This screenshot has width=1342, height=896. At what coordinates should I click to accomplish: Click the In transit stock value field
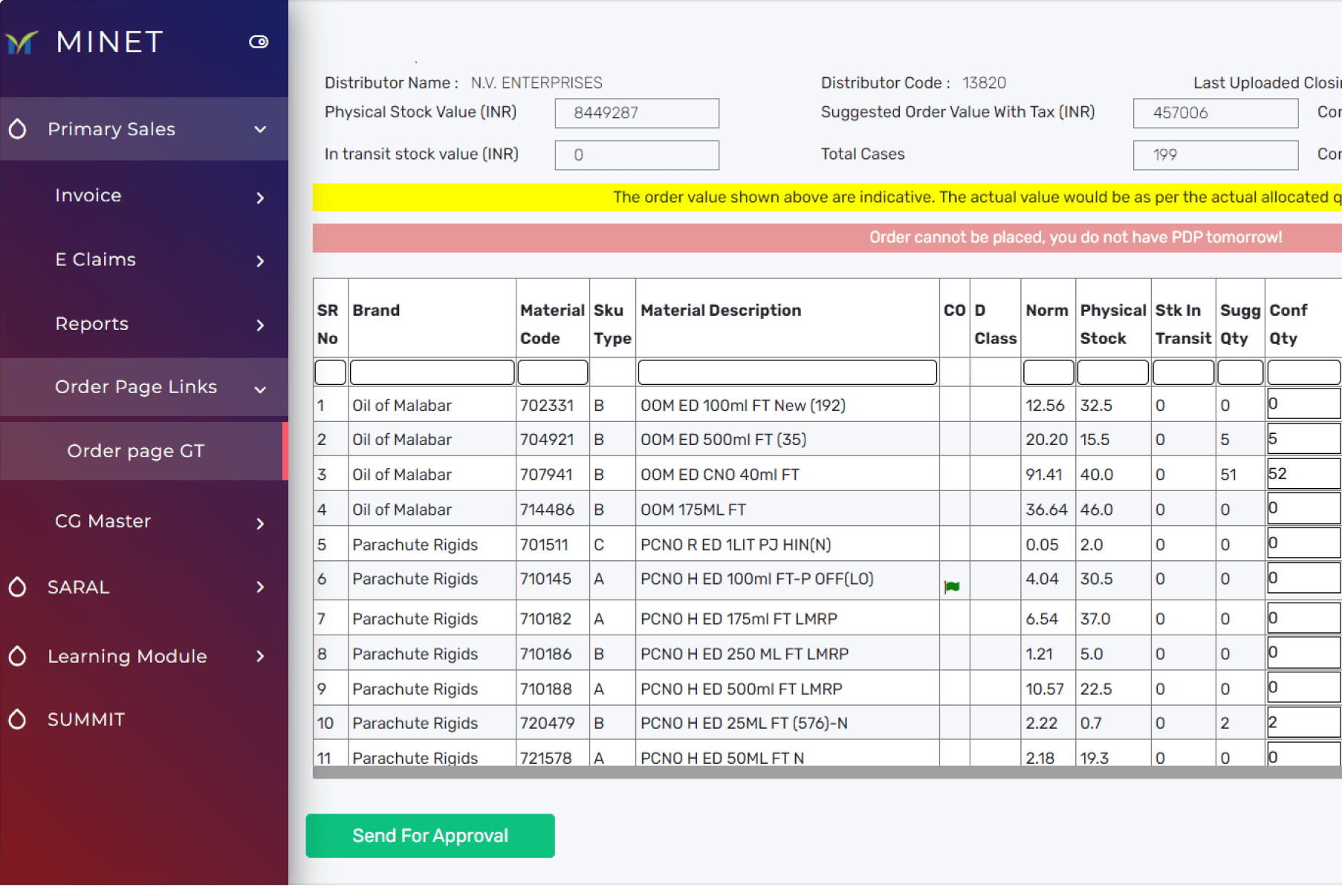click(637, 155)
